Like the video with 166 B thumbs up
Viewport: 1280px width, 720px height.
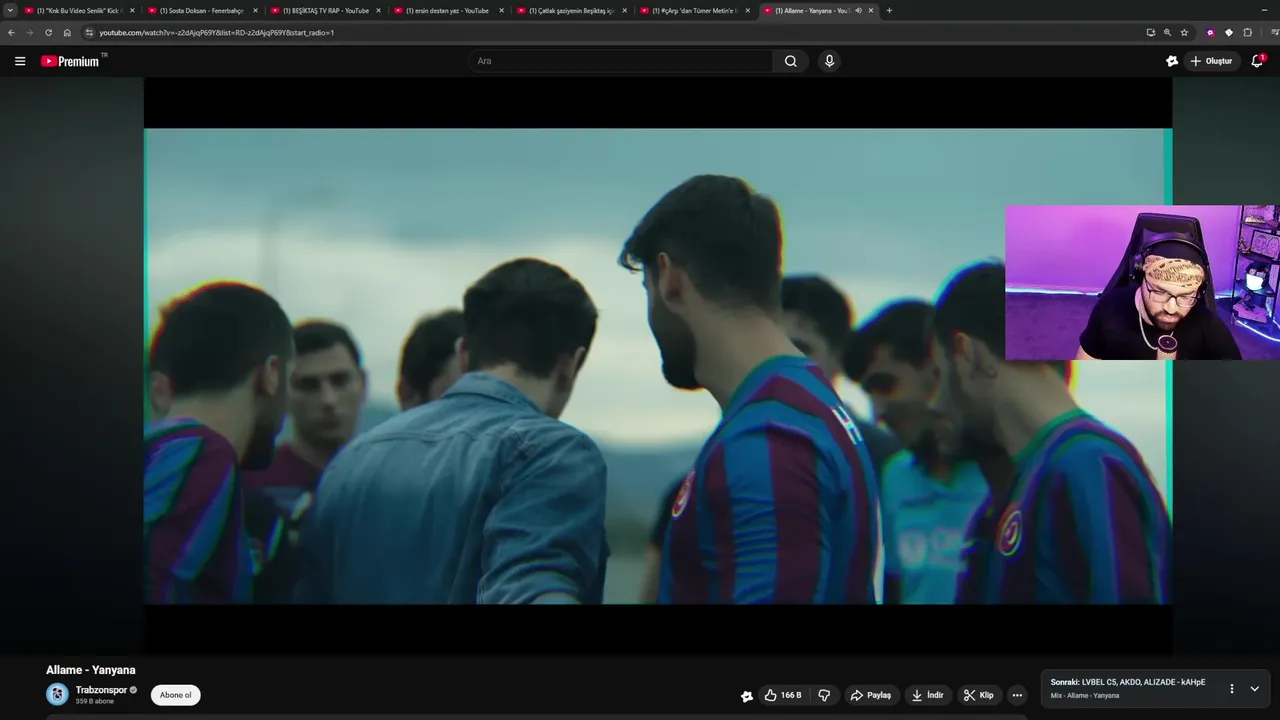[783, 695]
